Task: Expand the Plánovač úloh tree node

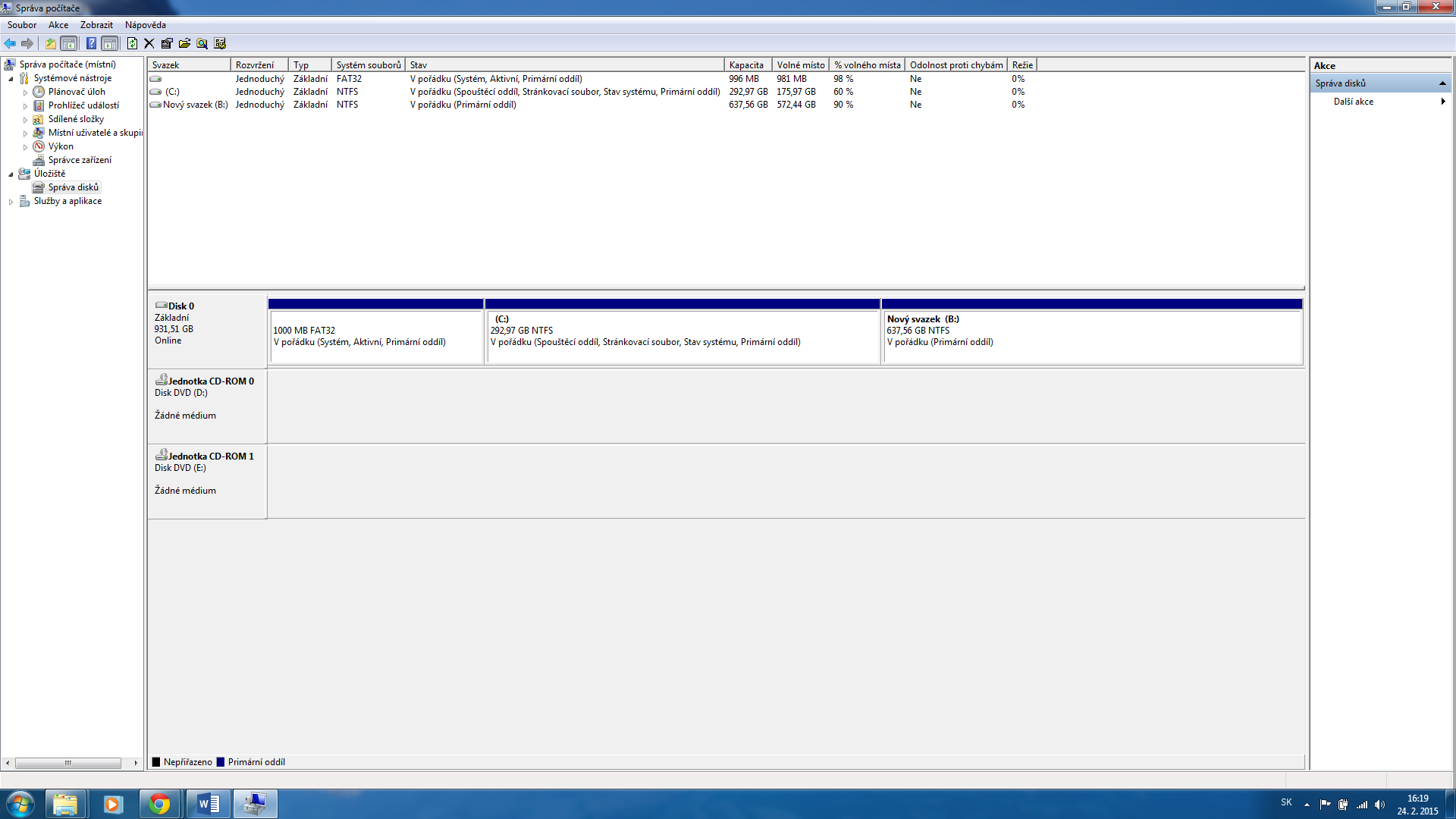Action: coord(25,93)
